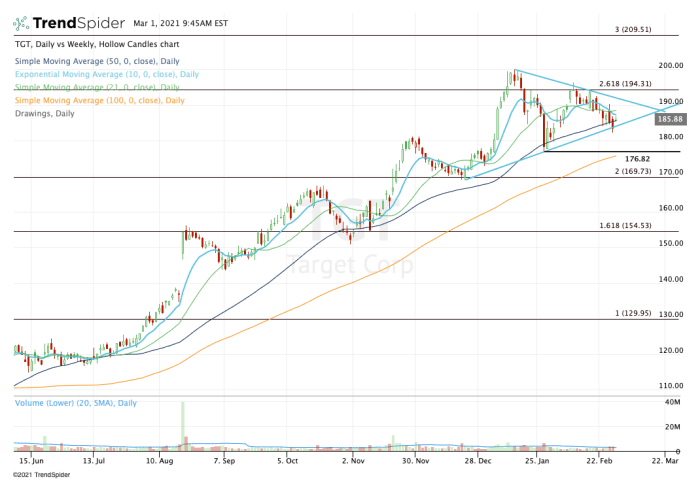Click the Simple Moving Average 50 legend entry
This screenshot has height=481, width=700.
pos(99,62)
